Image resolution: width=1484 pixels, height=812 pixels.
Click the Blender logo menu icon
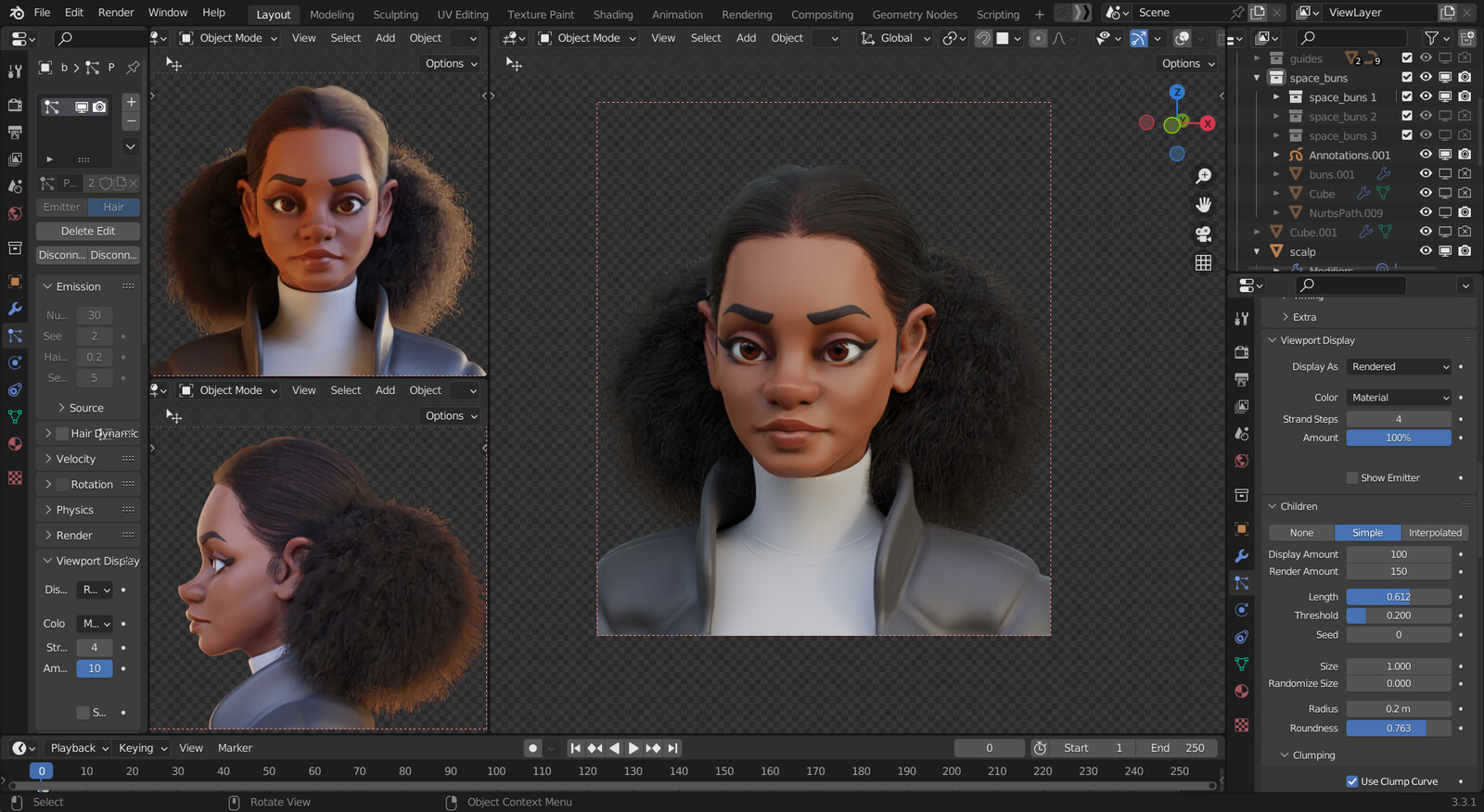pos(17,13)
